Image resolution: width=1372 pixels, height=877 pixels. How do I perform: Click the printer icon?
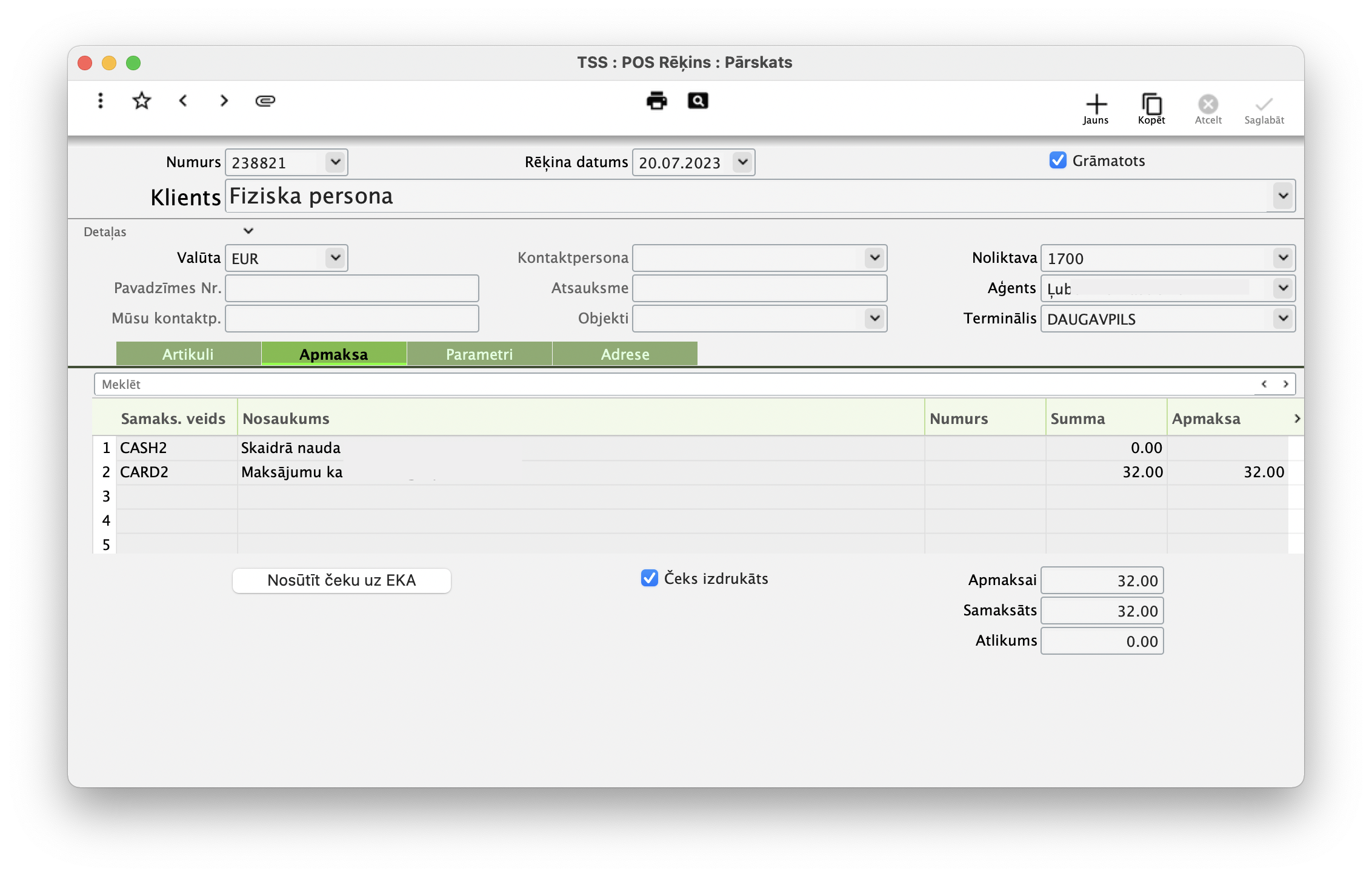pyautogui.click(x=657, y=101)
